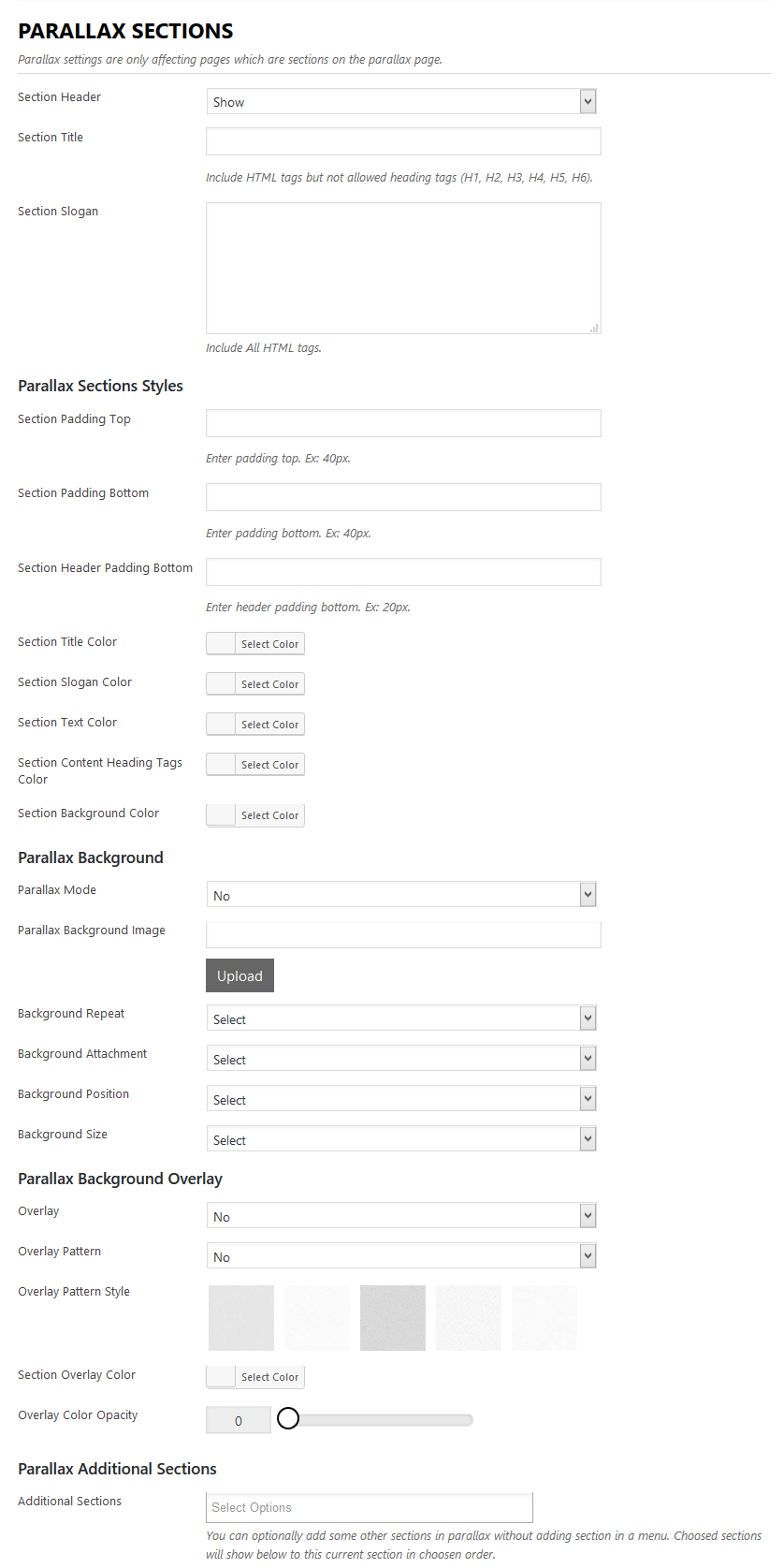Open the Overlay Pattern dropdown

click(x=400, y=1256)
